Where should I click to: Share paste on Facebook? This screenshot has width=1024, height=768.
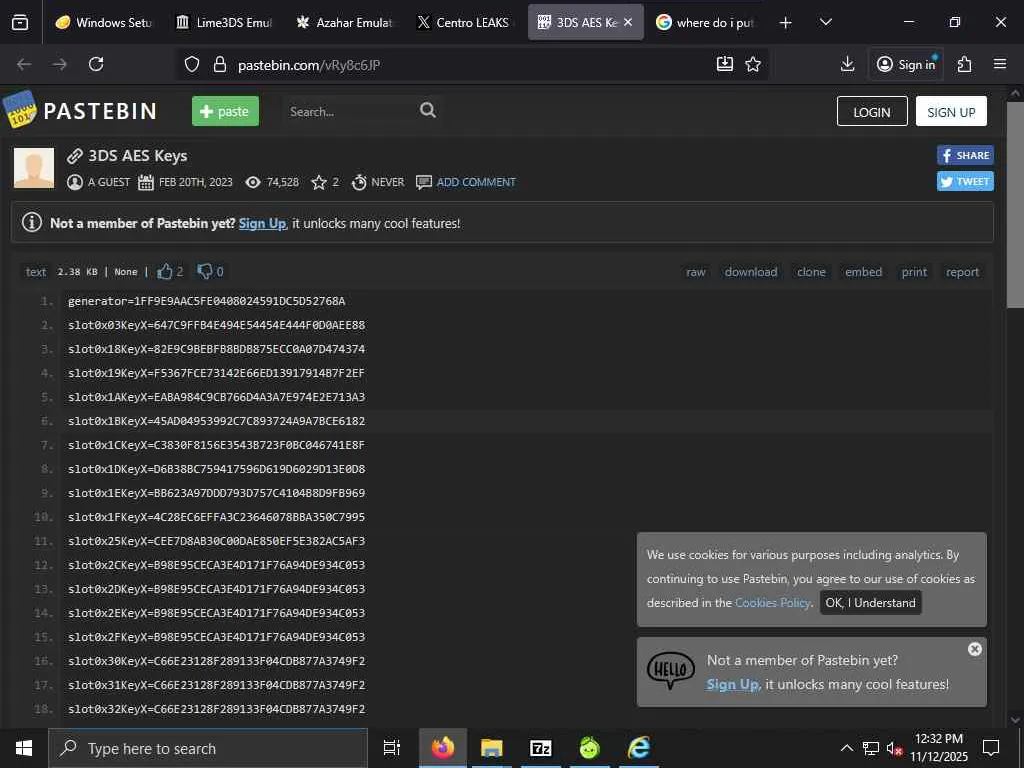click(965, 155)
